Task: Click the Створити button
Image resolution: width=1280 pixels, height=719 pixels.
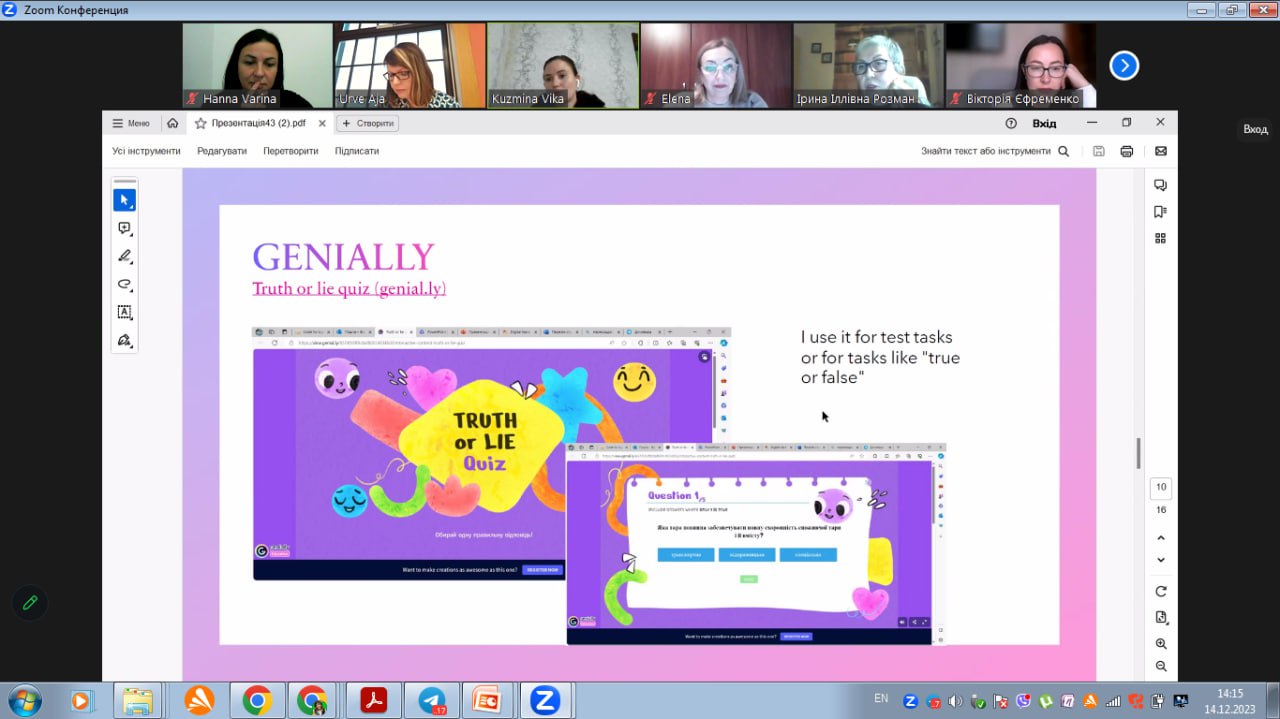Action: pyautogui.click(x=368, y=124)
